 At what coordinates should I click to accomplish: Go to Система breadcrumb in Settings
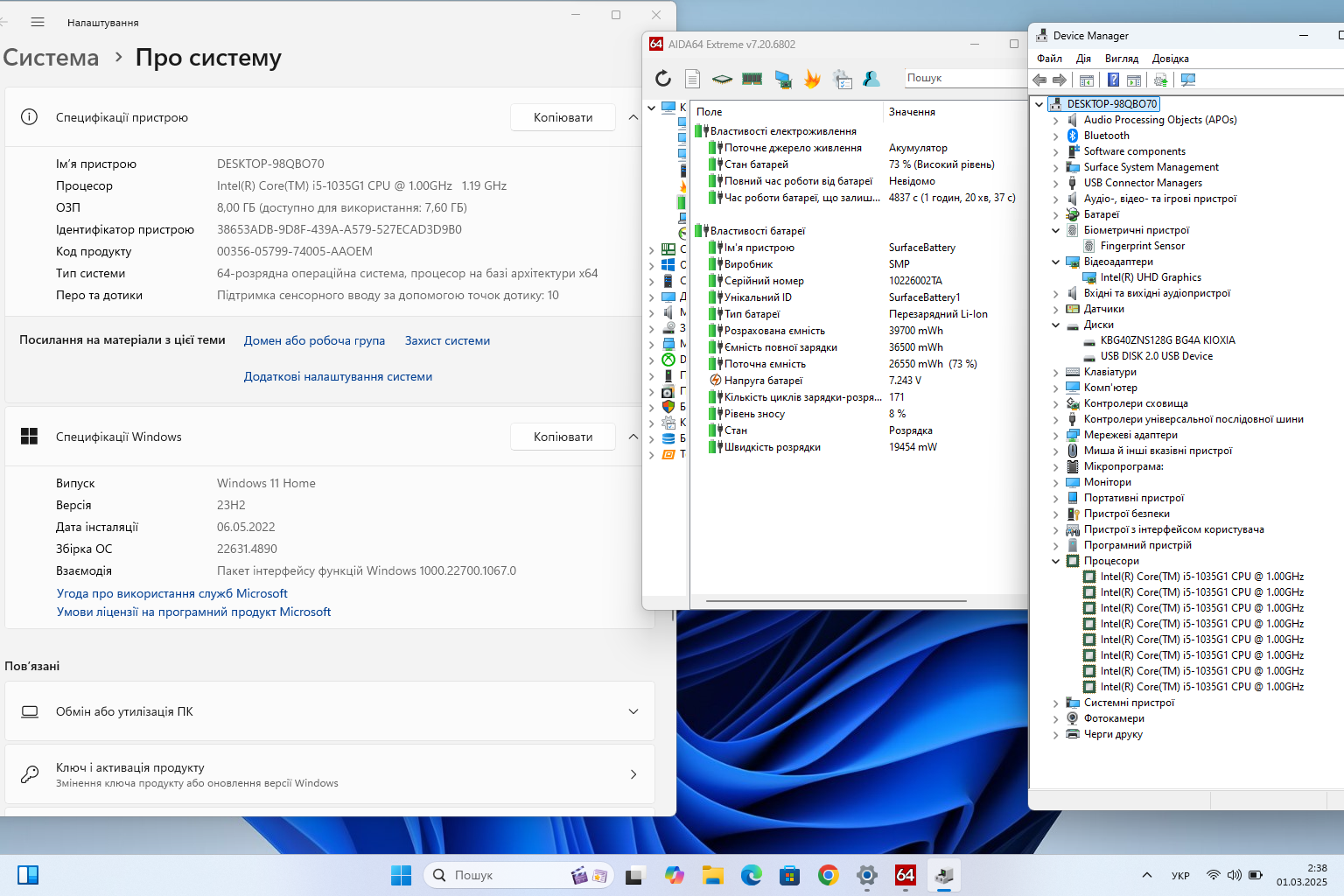pyautogui.click(x=51, y=58)
